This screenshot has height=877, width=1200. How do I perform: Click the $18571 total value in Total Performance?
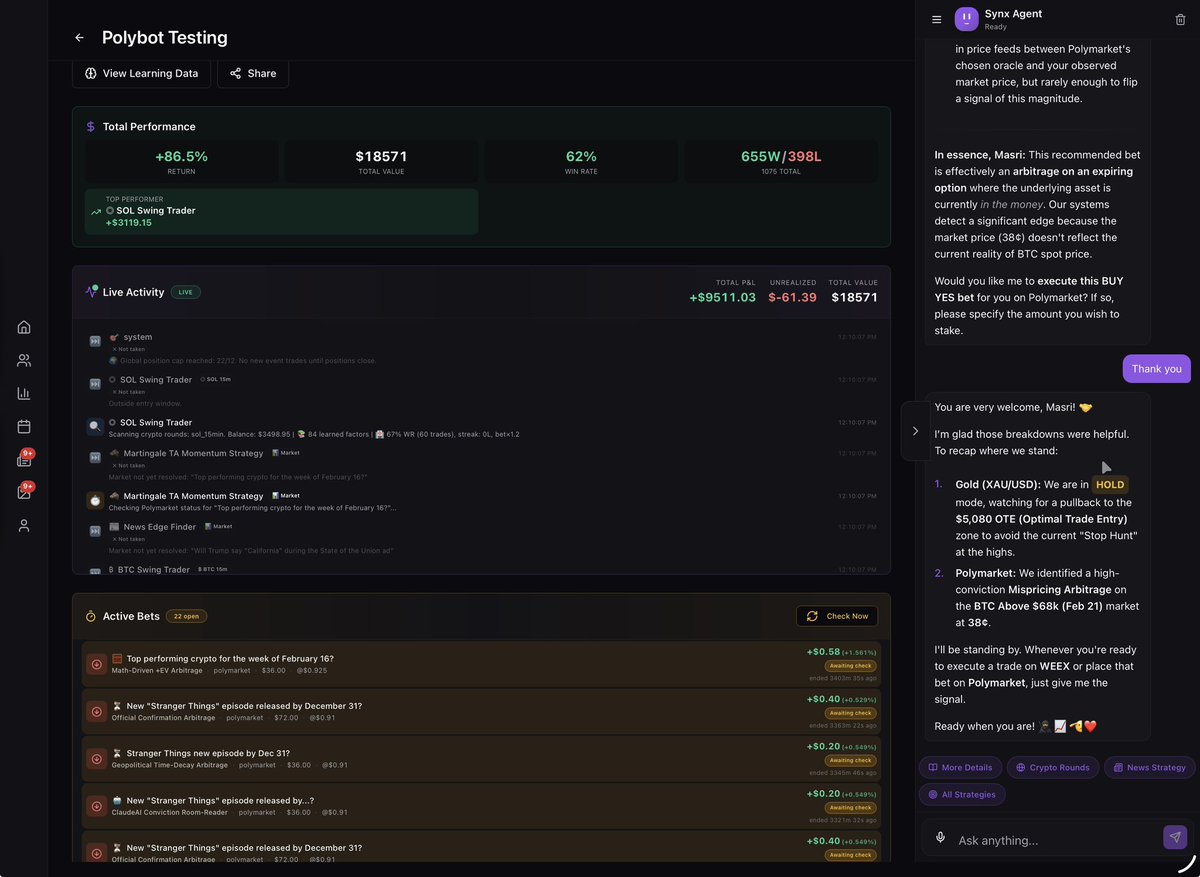381,156
